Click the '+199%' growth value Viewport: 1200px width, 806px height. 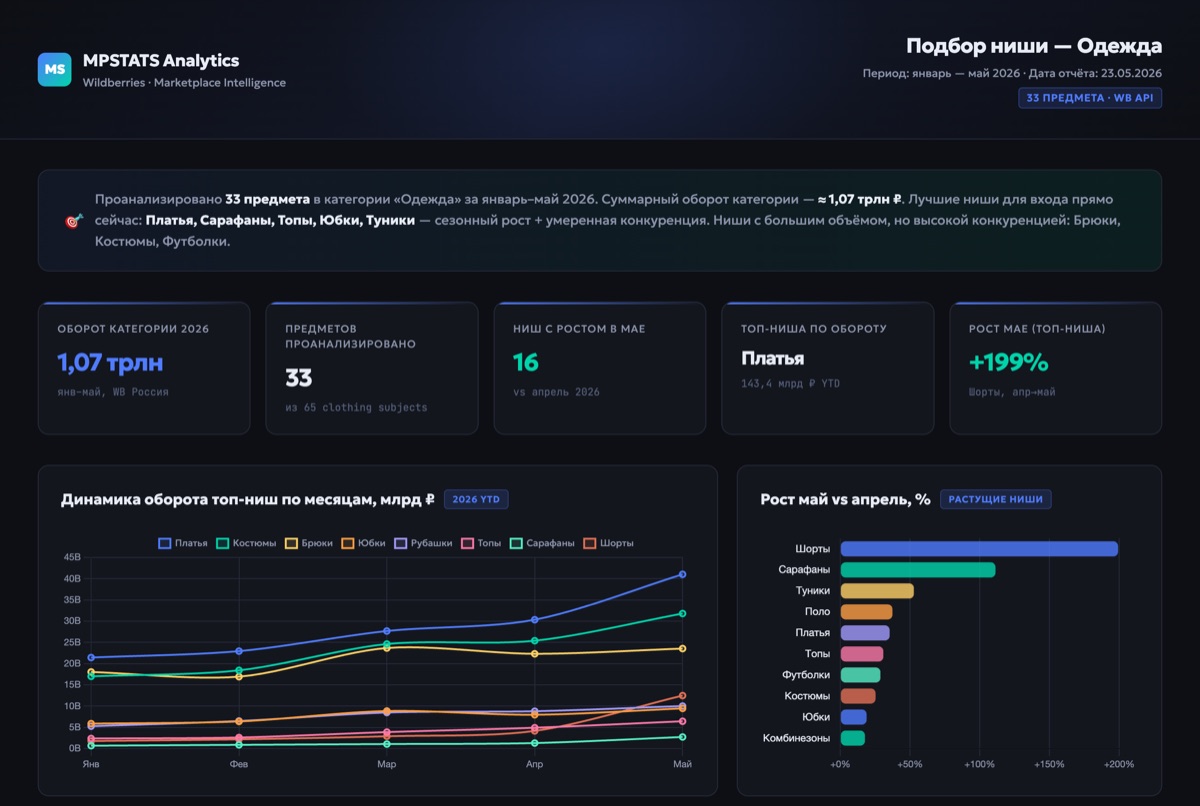[1009, 362]
